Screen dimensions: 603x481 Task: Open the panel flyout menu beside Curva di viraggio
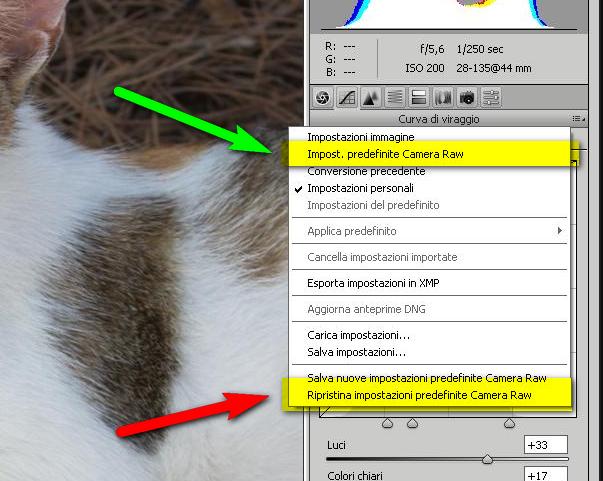[578, 119]
